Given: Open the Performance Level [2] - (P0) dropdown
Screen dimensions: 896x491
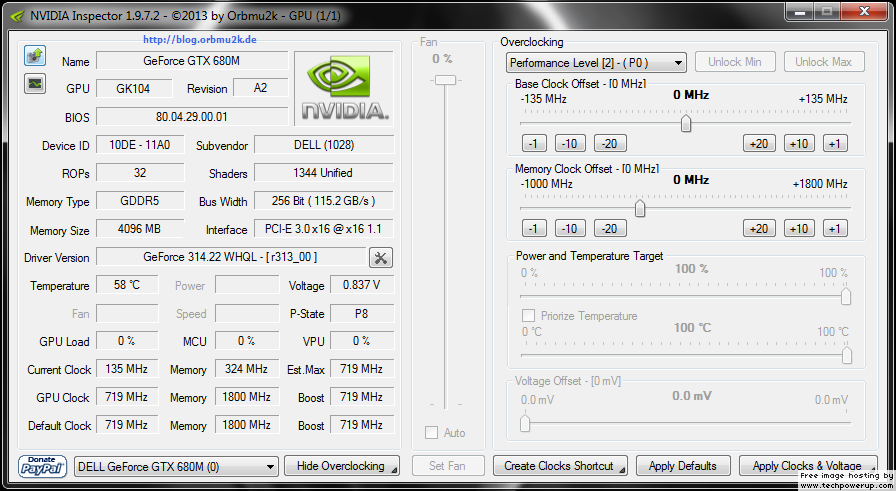Looking at the screenshot, I should (x=596, y=63).
